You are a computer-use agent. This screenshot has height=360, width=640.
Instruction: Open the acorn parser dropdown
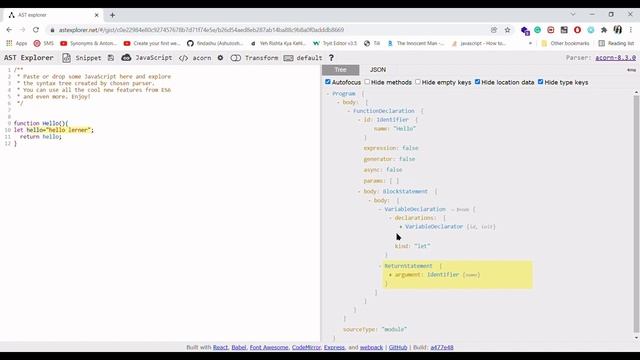click(195, 58)
